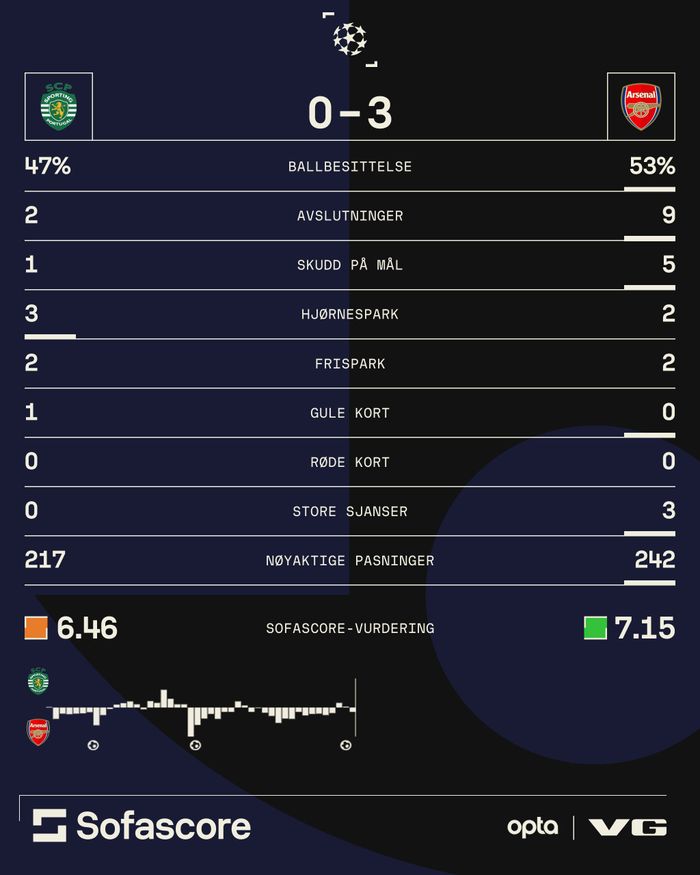Select the small Arsenal crest beside momentum graph
Screen dimensions: 700x875
pos(39,732)
